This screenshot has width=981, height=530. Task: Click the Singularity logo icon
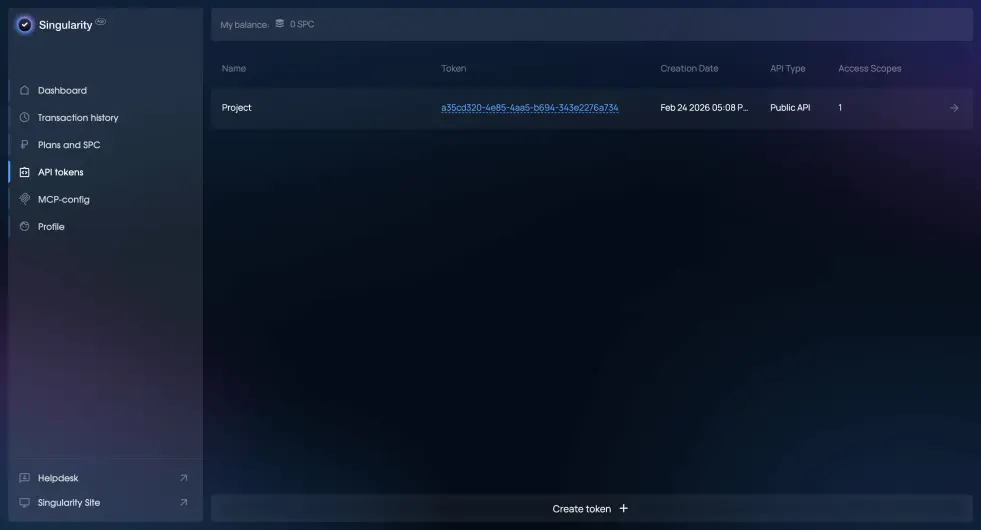tap(25, 25)
